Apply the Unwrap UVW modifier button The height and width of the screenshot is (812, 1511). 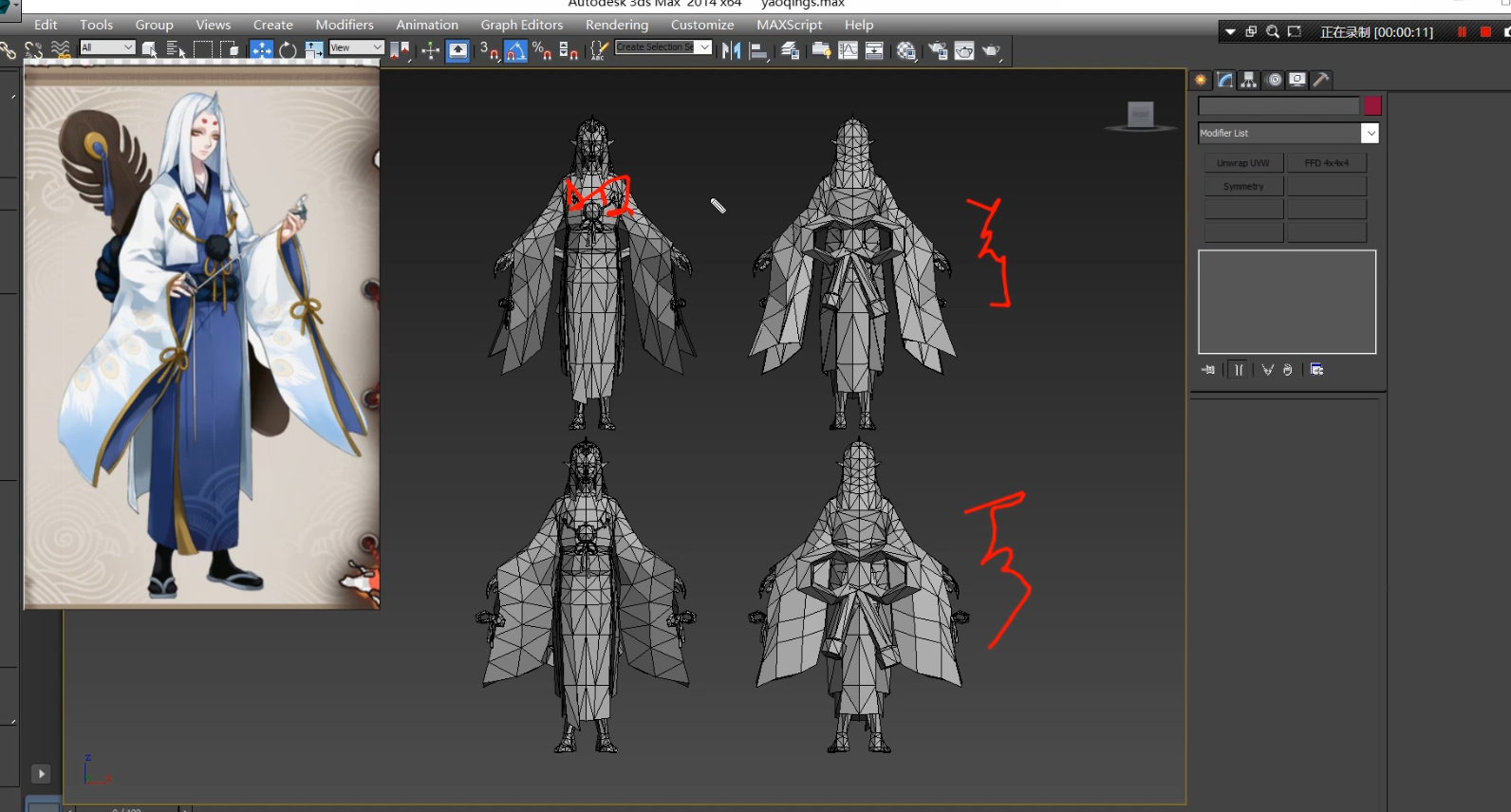point(1243,163)
